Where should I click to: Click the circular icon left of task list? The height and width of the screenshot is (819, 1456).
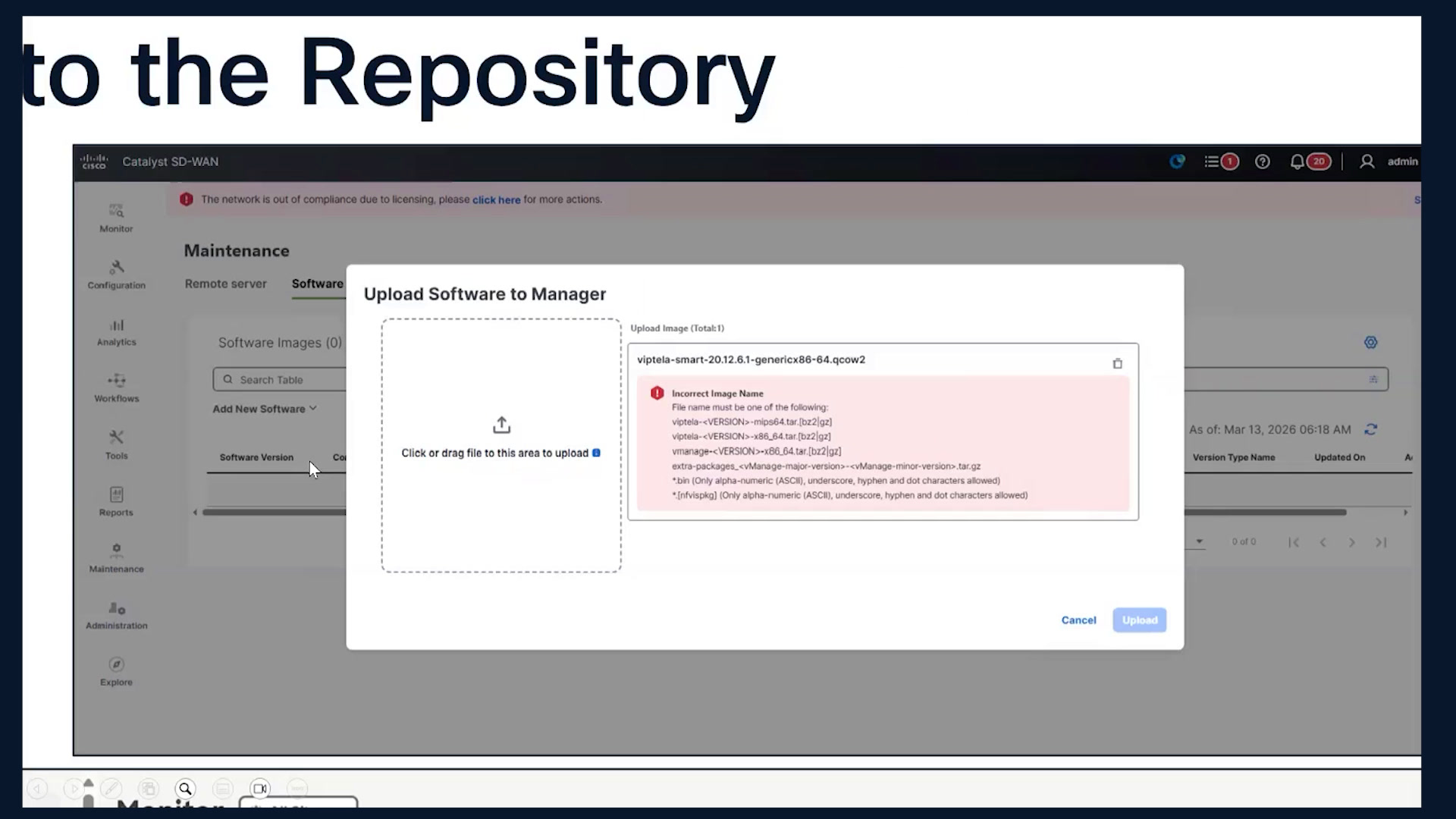pyautogui.click(x=1177, y=162)
